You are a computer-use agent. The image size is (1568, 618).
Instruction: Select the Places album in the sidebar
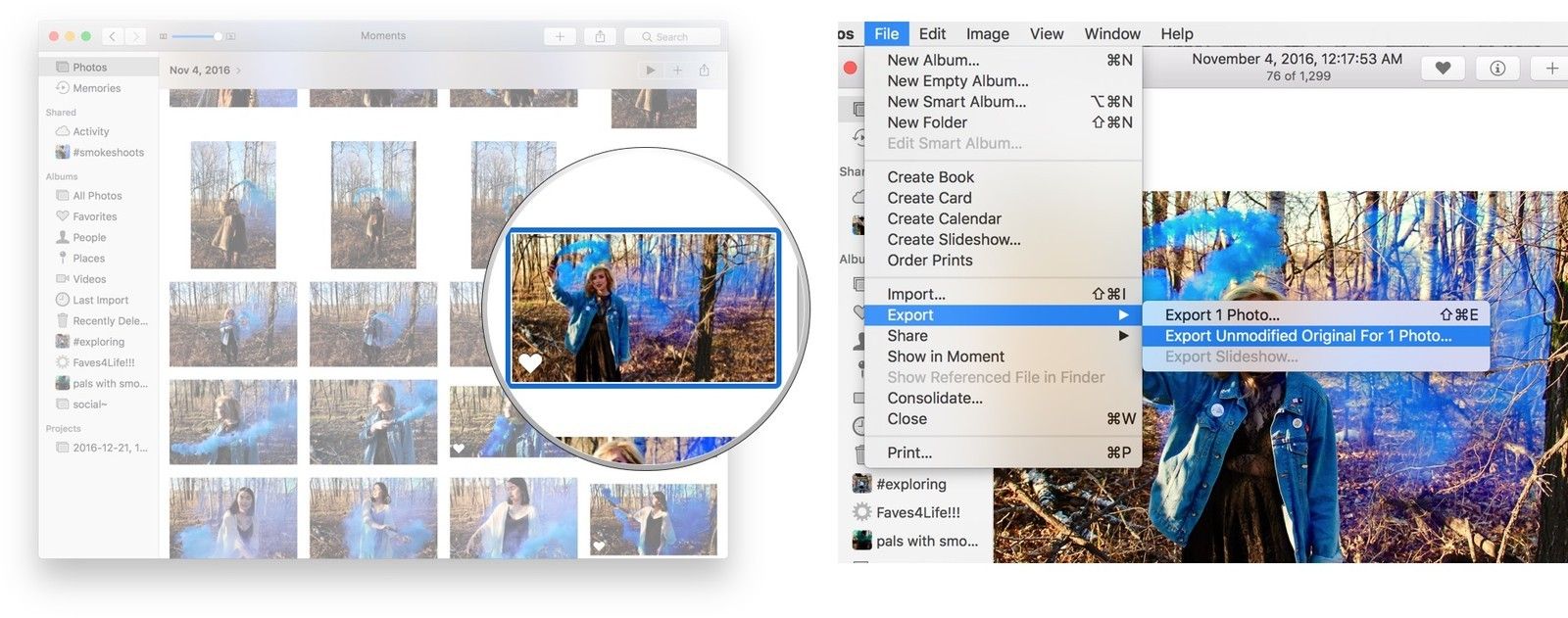click(88, 259)
